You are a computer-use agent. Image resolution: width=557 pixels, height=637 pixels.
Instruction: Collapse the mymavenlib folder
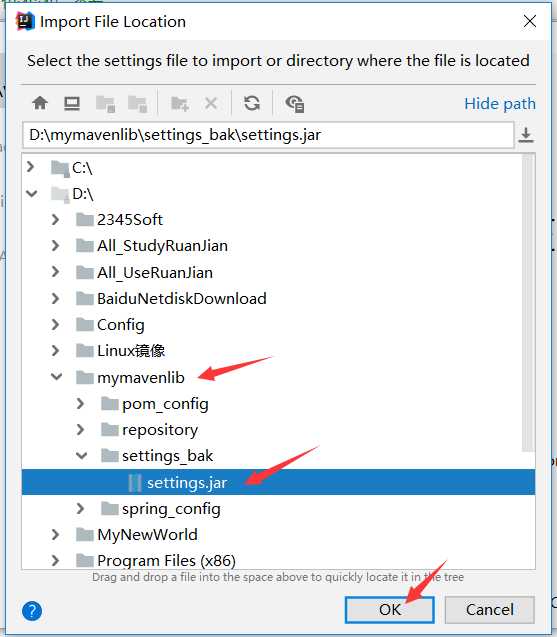(x=56, y=377)
